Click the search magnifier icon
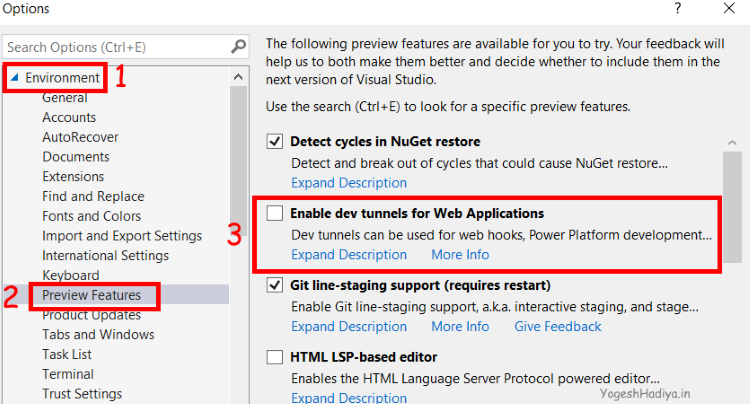Screen dimensions: 750x404 [238, 46]
